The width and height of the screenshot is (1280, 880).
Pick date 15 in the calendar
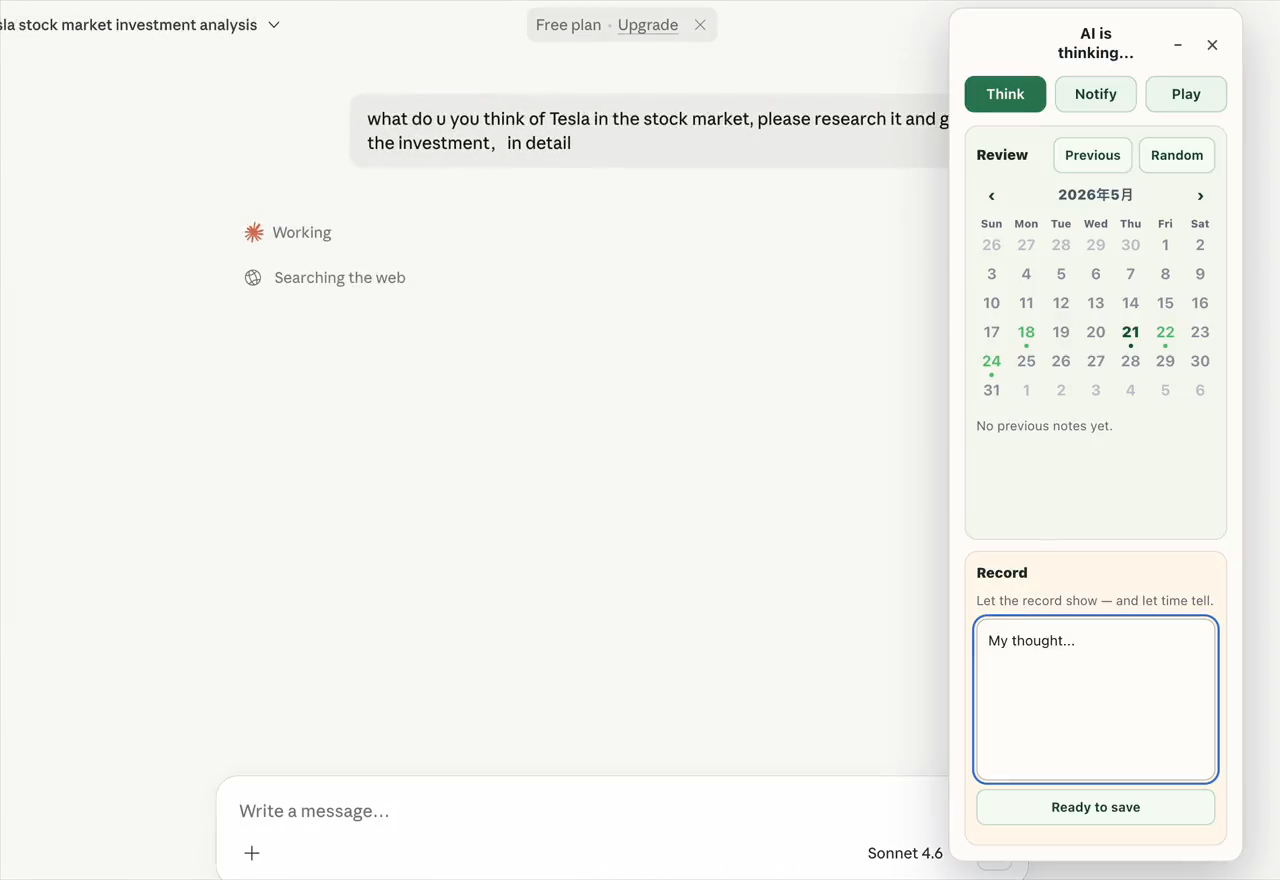(x=1165, y=303)
